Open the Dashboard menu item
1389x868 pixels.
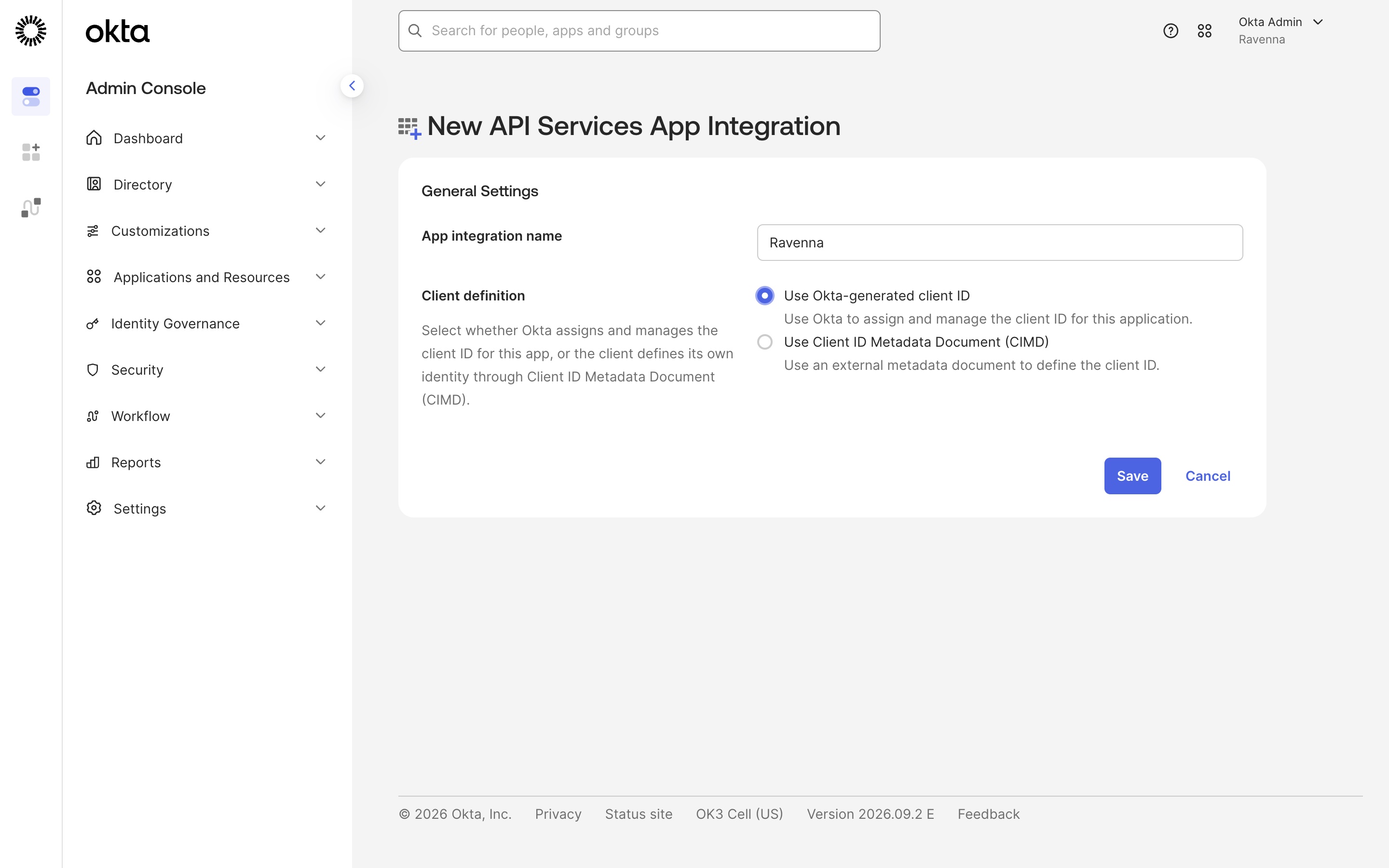click(206, 138)
